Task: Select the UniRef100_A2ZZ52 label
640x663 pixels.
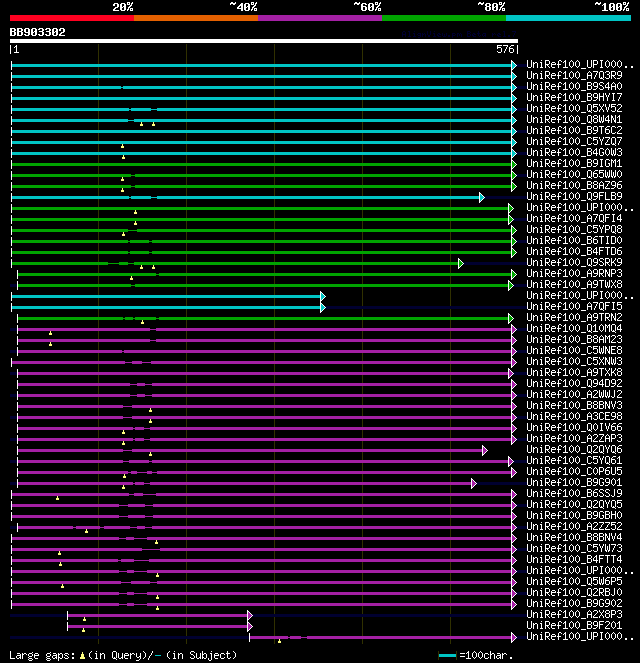Action: click(574, 526)
